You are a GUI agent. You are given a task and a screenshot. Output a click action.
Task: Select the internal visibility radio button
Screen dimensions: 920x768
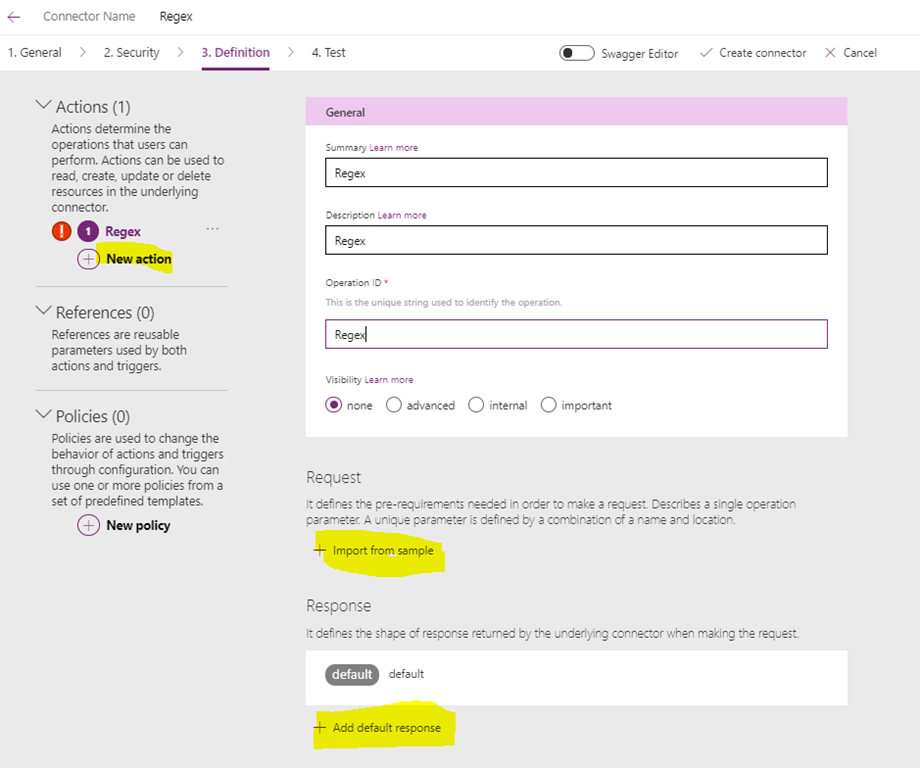[476, 405]
